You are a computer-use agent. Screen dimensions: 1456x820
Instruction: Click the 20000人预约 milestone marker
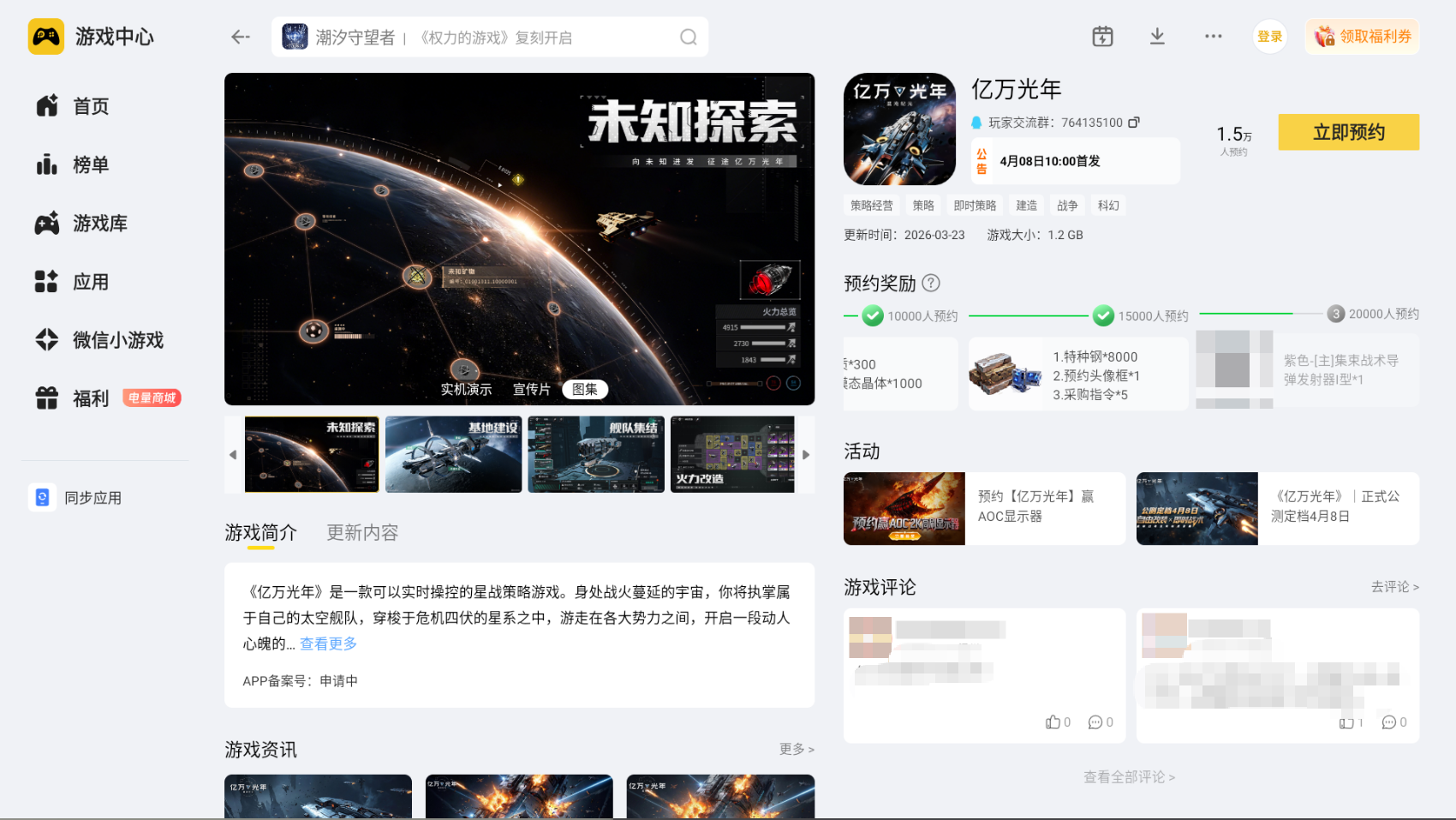point(1336,314)
